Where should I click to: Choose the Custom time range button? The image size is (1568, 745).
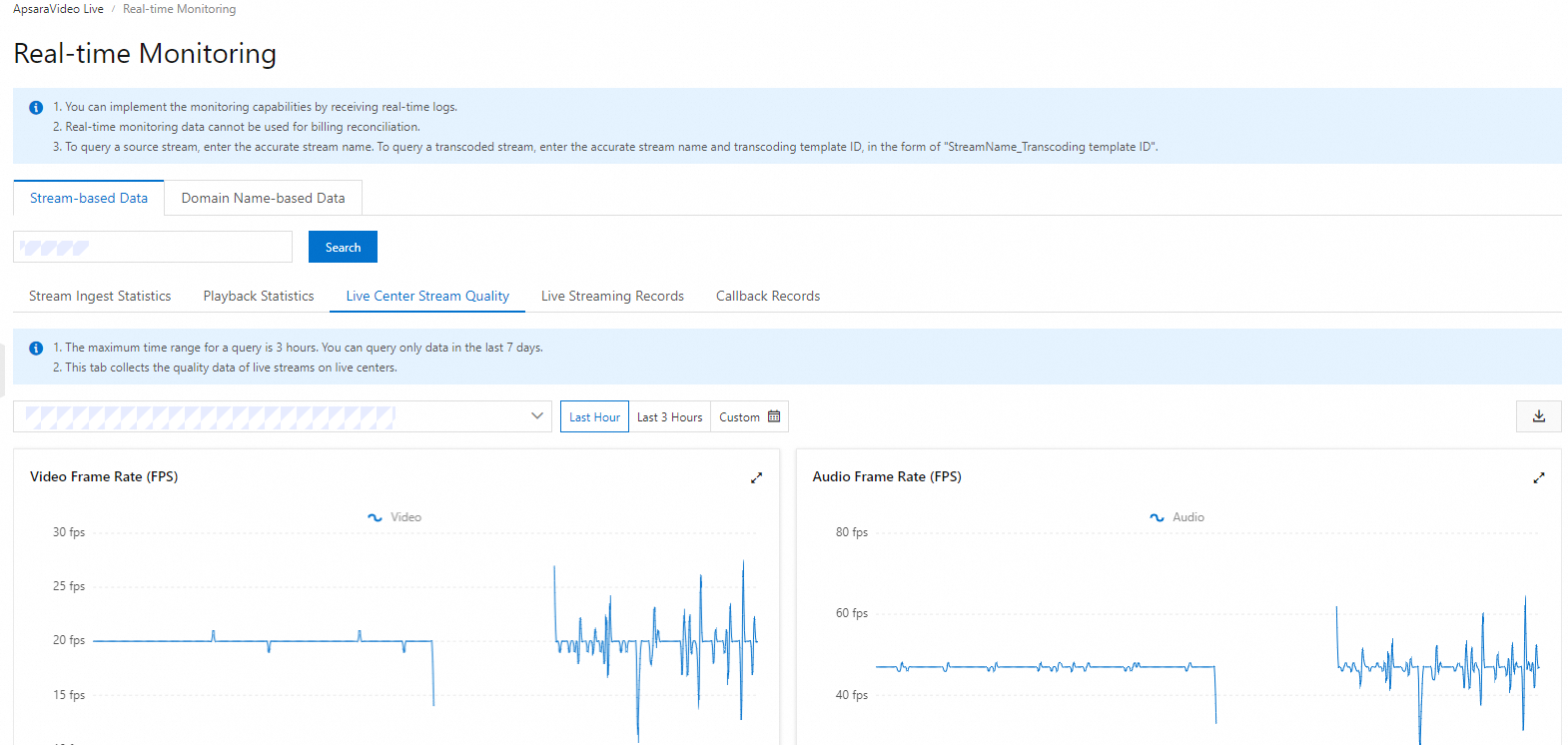tap(749, 416)
